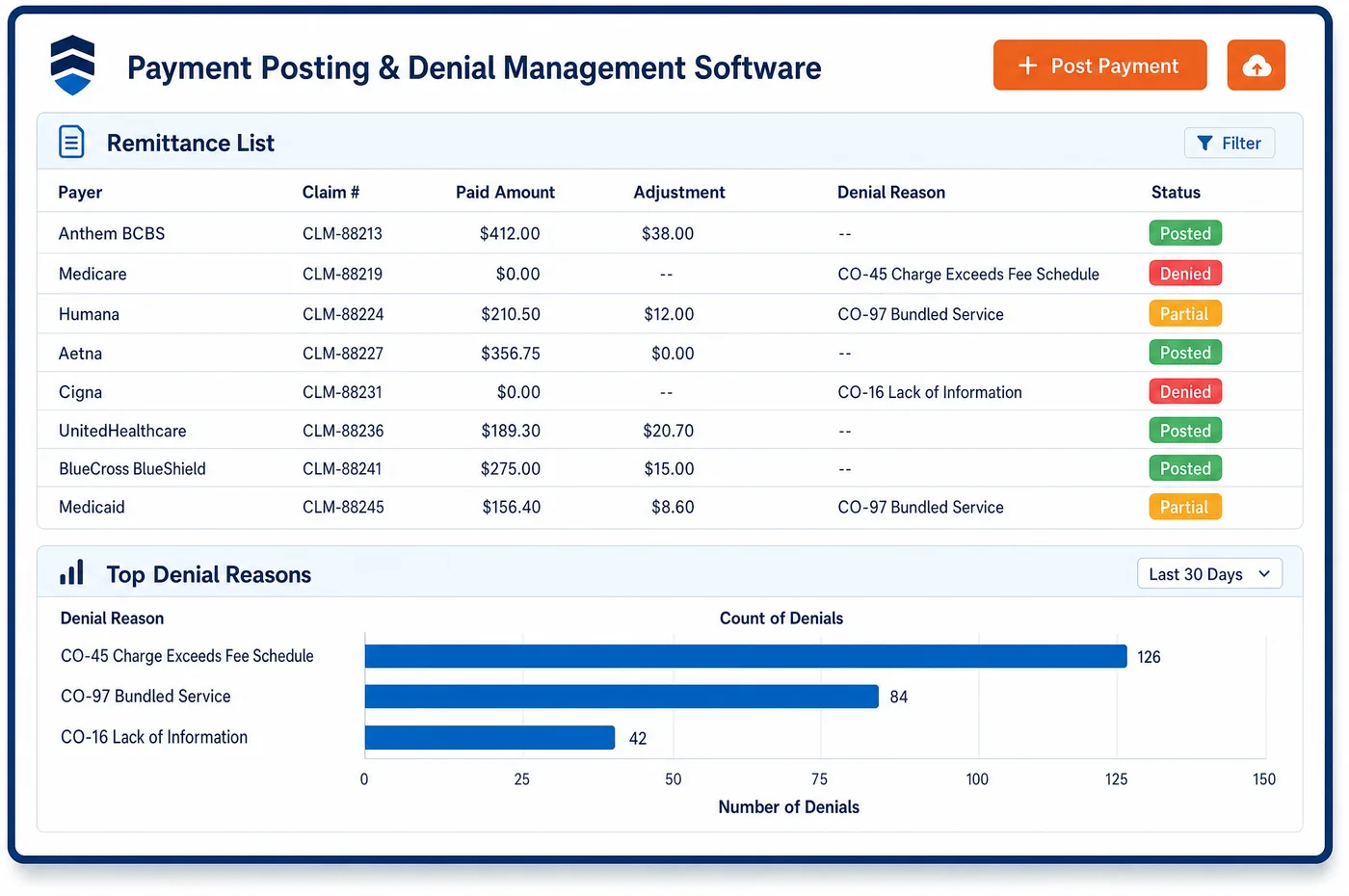Screen dimensions: 1349x896
Task: Click the Status column header
Action: 1176,192
